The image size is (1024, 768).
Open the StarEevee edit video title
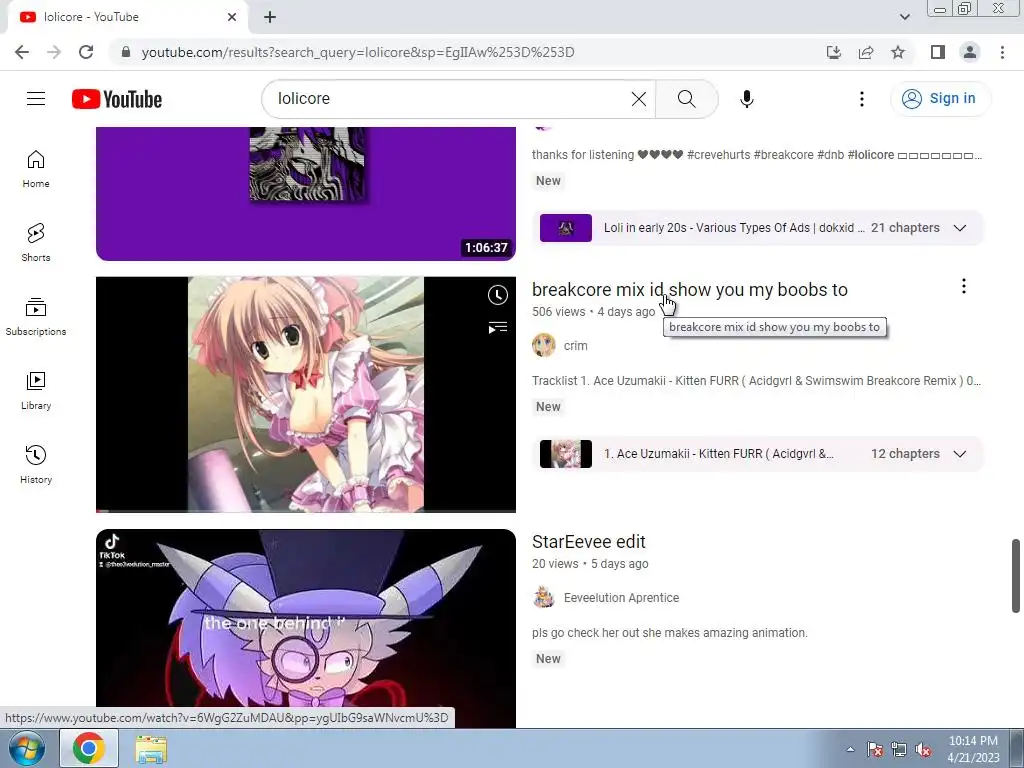(588, 541)
